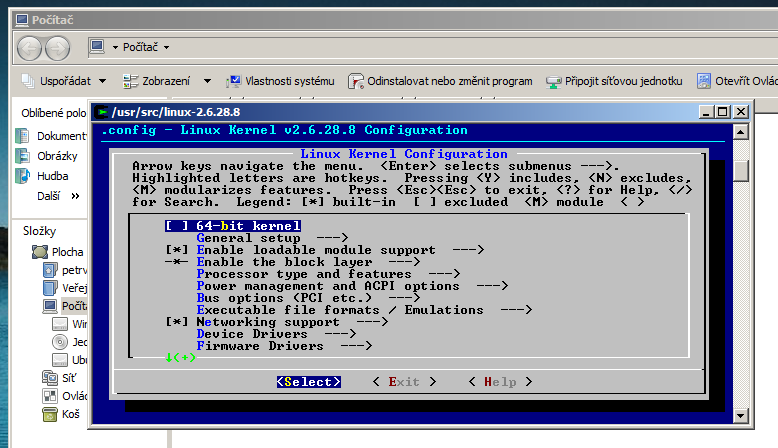
Task: Select Koš recycle bin in tree
Action: (x=61, y=414)
